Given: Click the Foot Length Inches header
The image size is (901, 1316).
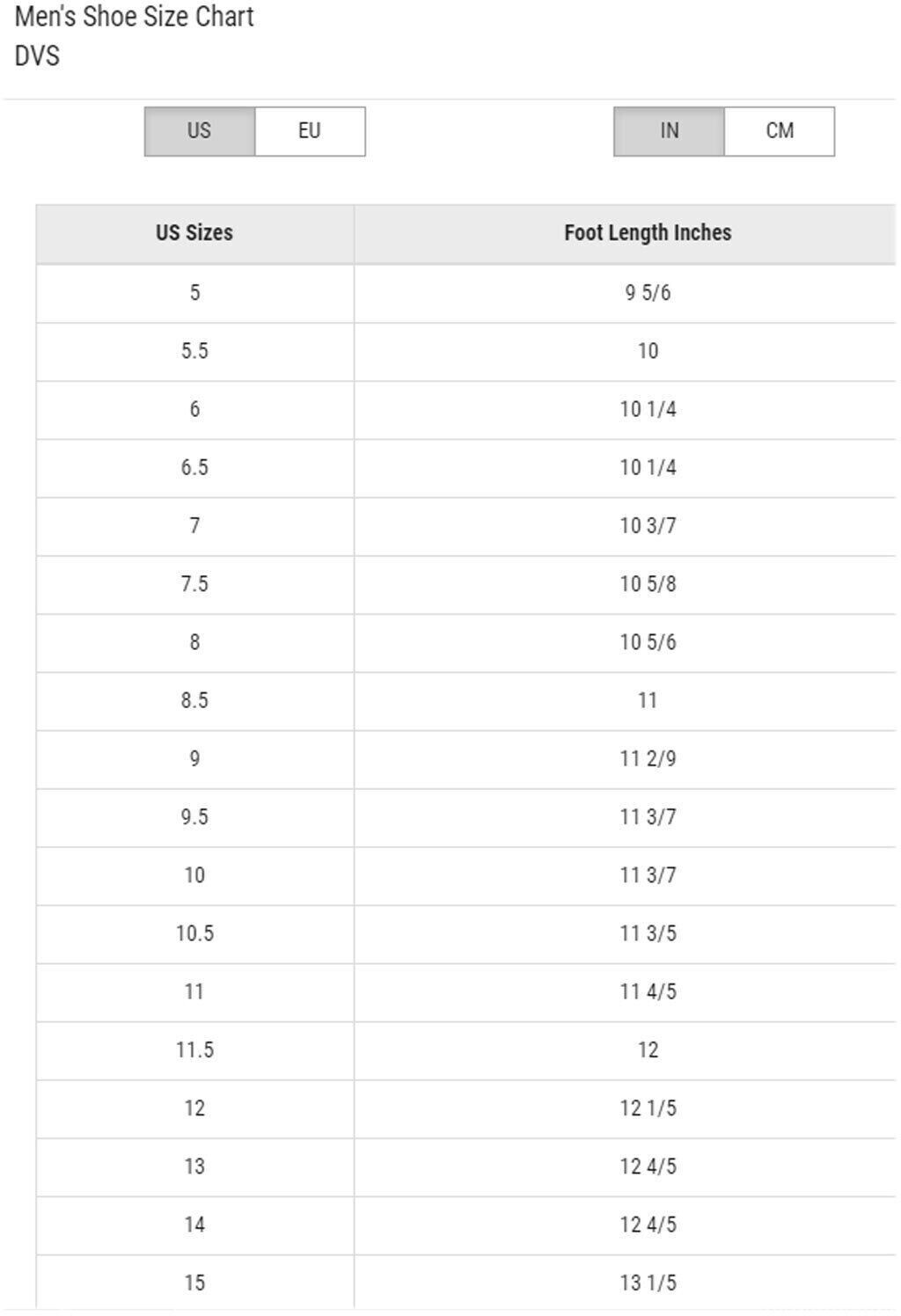Looking at the screenshot, I should 648,233.
